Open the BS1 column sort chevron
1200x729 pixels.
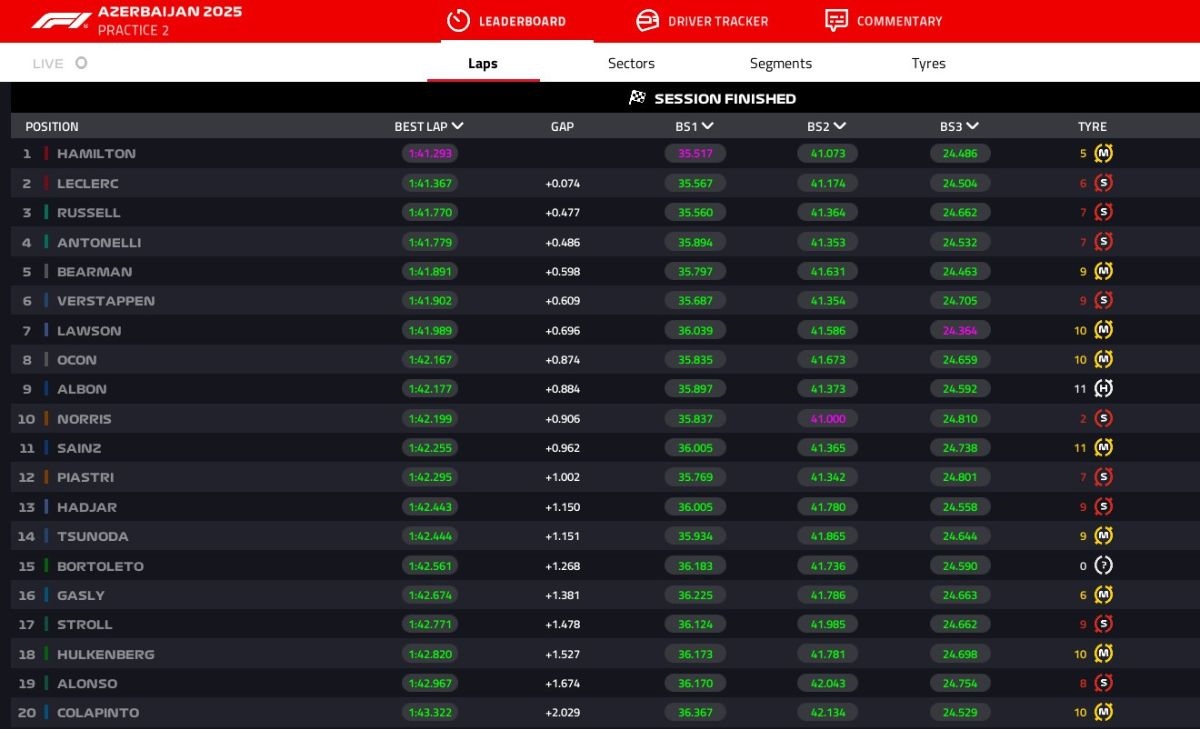coord(709,126)
